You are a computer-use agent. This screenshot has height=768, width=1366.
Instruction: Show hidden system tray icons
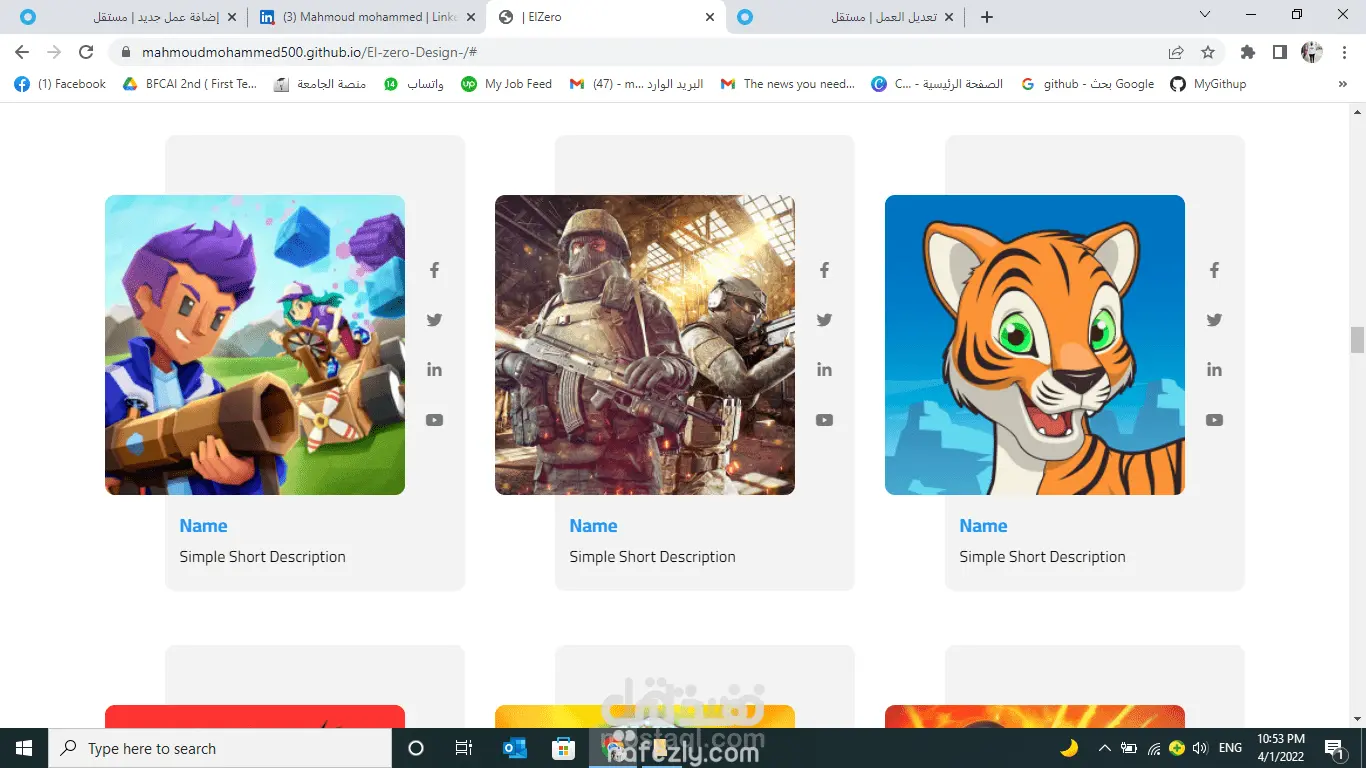[1105, 748]
